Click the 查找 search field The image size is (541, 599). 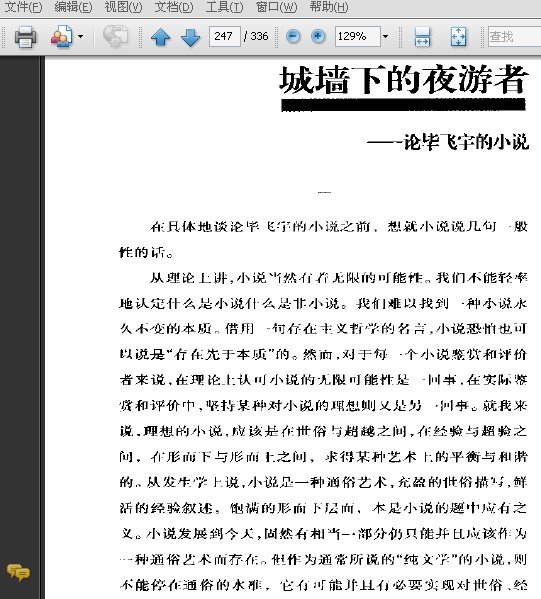coord(515,36)
